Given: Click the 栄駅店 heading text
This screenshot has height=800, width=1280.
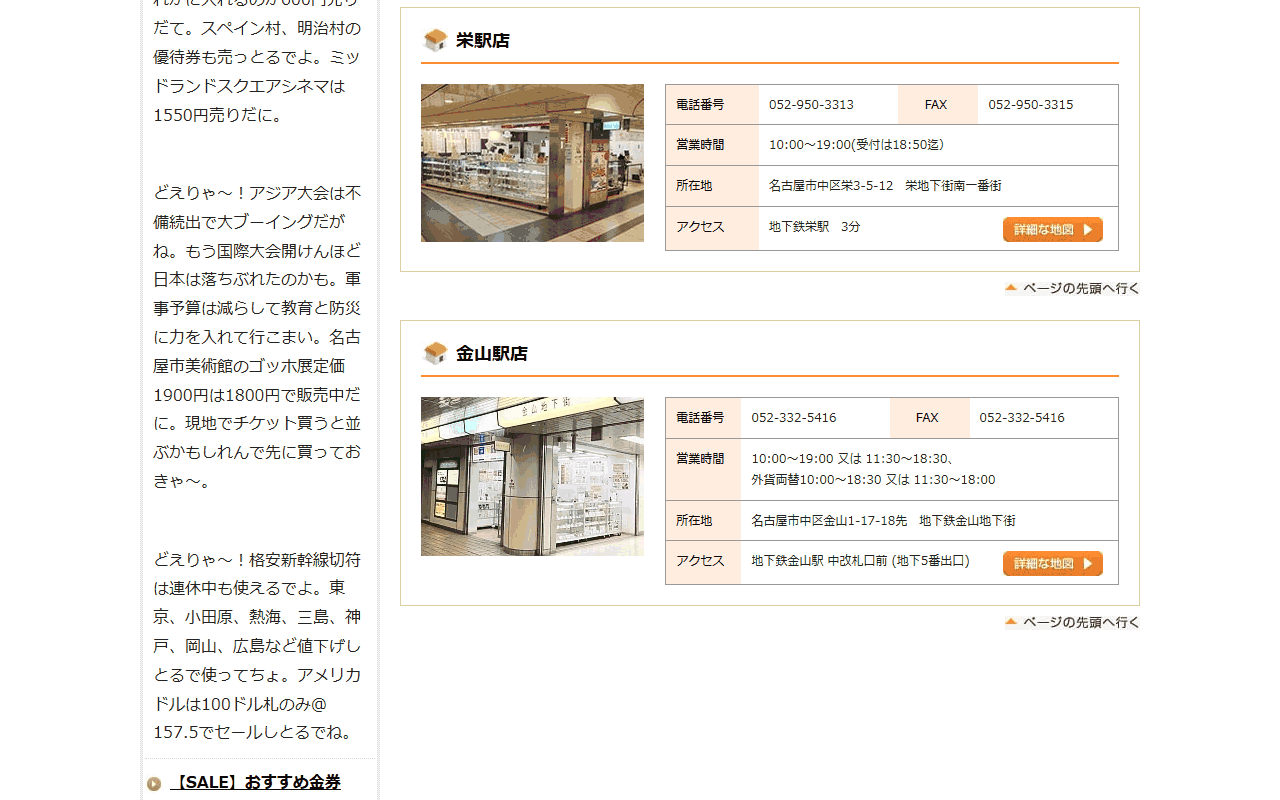Looking at the screenshot, I should (x=483, y=41).
